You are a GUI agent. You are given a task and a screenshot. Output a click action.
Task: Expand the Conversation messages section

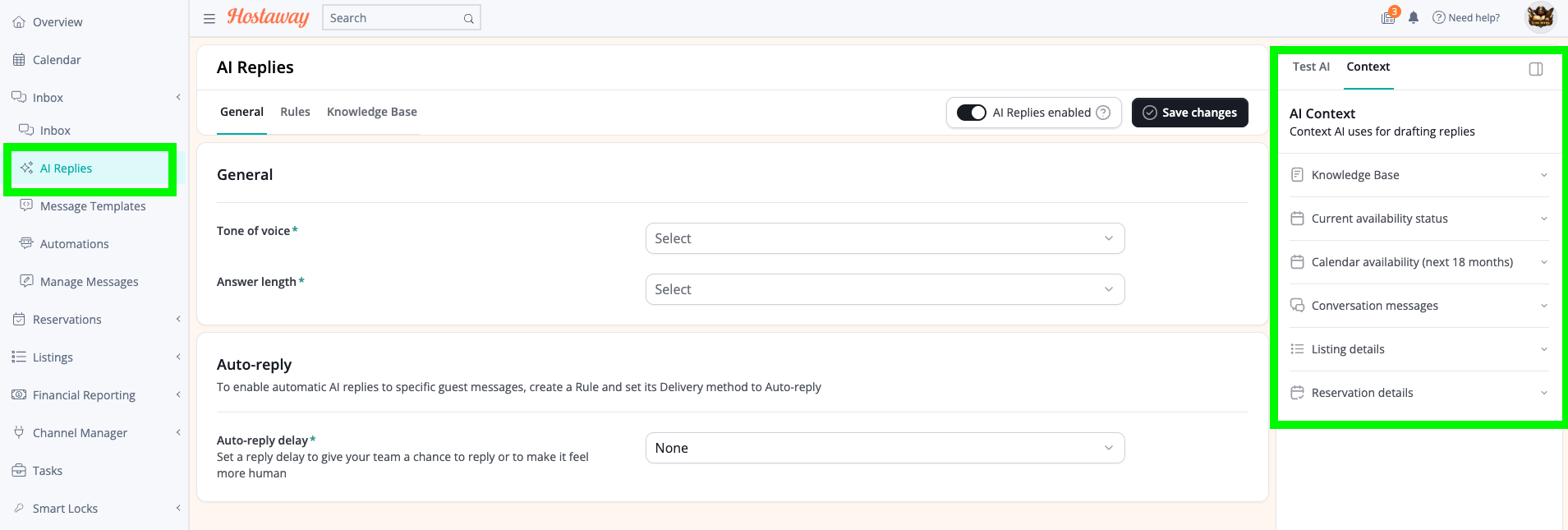(x=1419, y=306)
